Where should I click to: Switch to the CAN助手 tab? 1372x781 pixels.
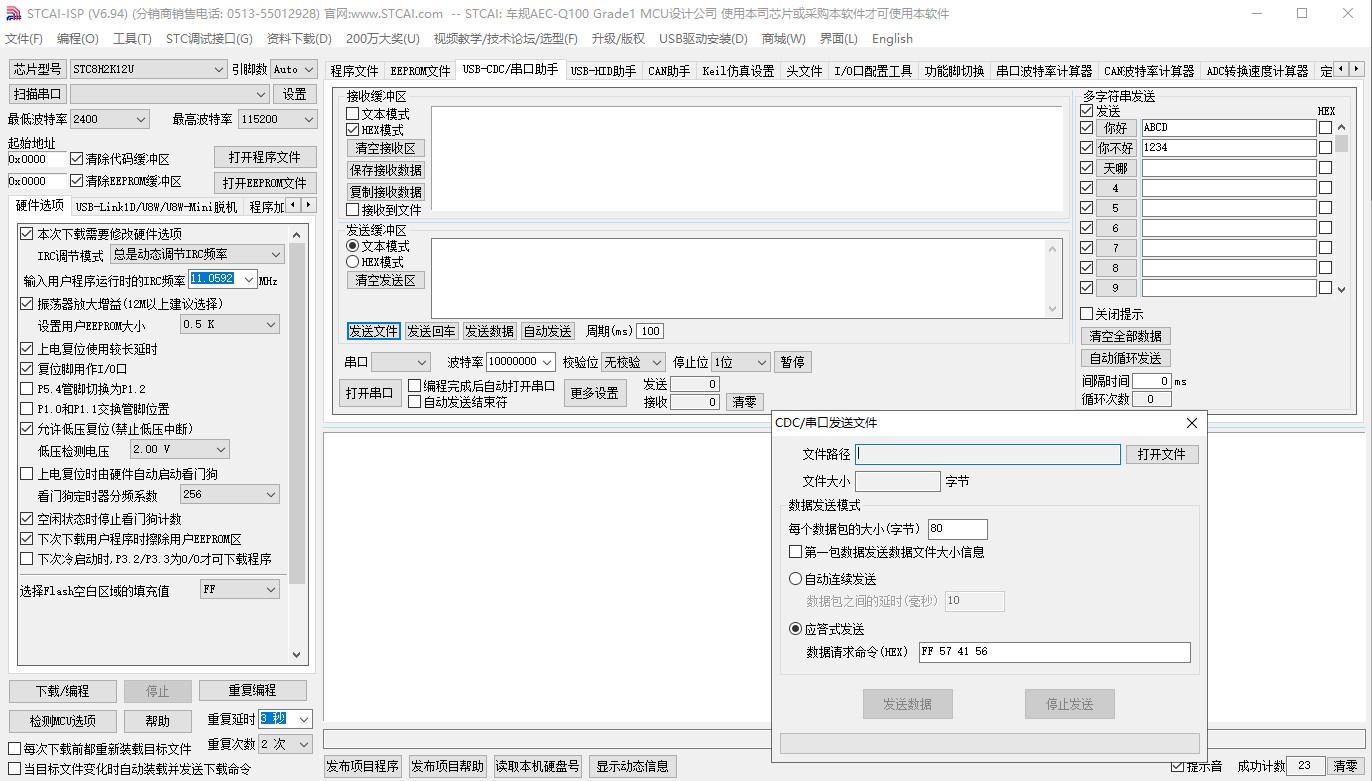point(669,71)
